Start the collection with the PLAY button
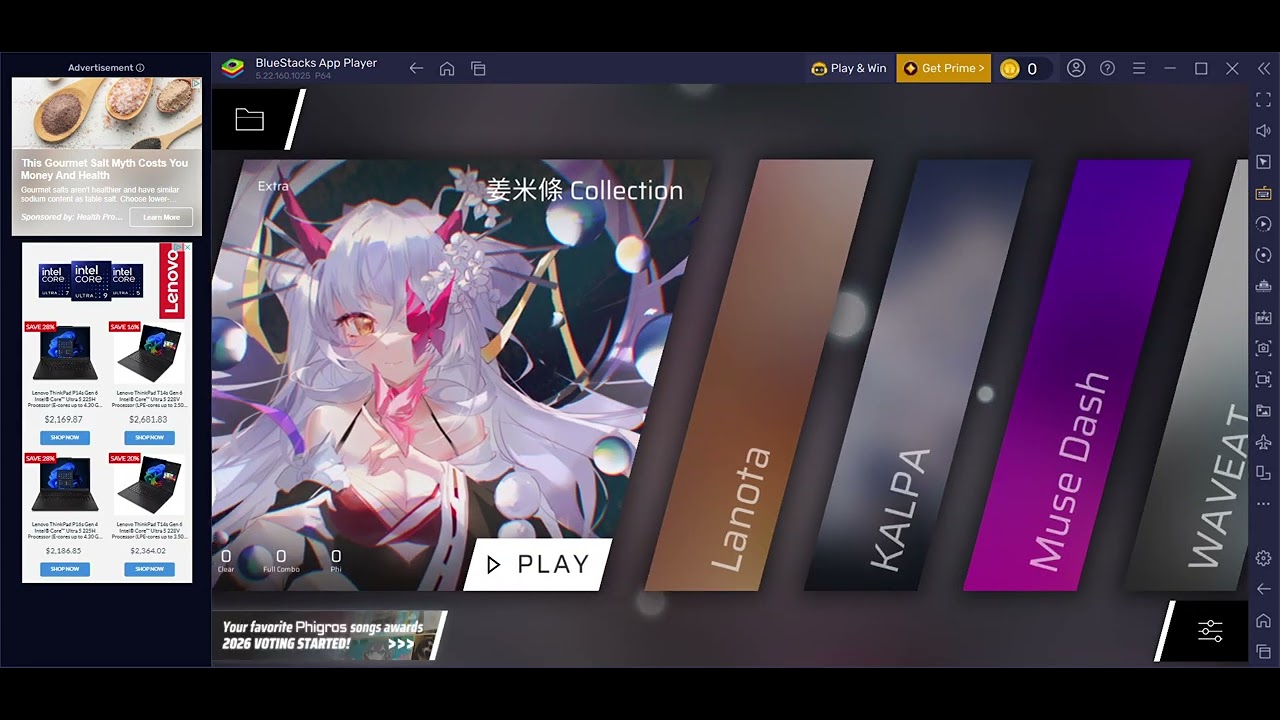The image size is (1280, 720). 538,564
